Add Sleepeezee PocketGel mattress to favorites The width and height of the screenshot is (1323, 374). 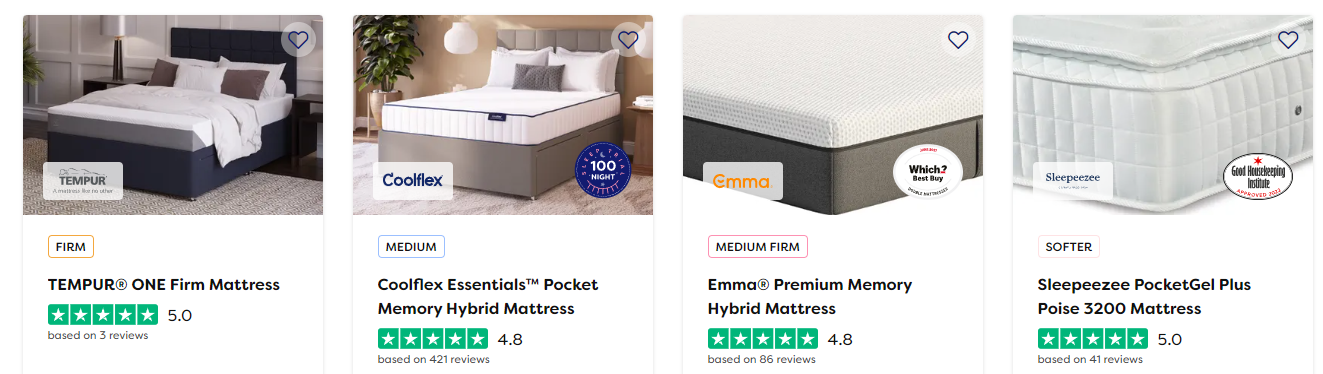coord(1287,40)
